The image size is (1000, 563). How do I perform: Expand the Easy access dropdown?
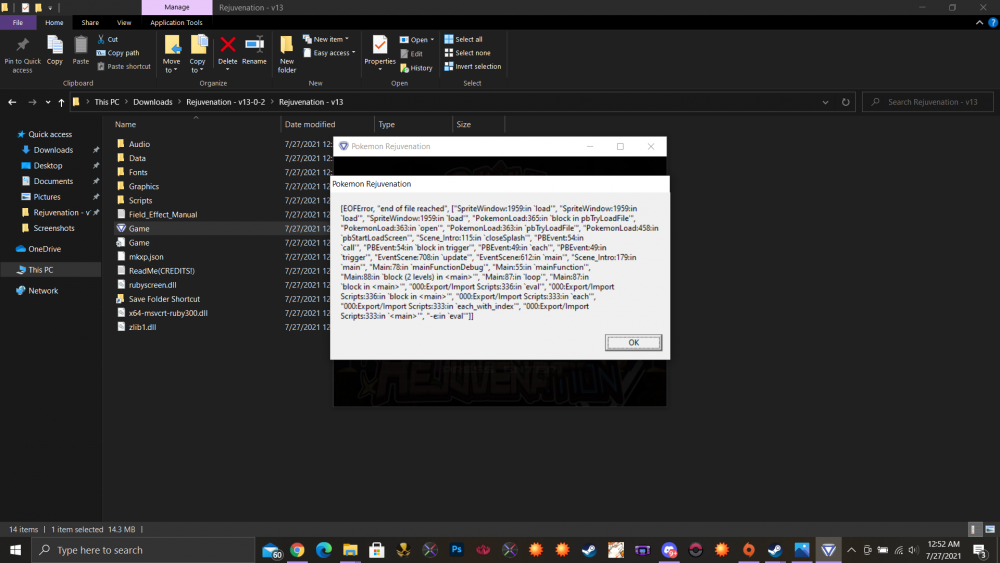pos(332,53)
